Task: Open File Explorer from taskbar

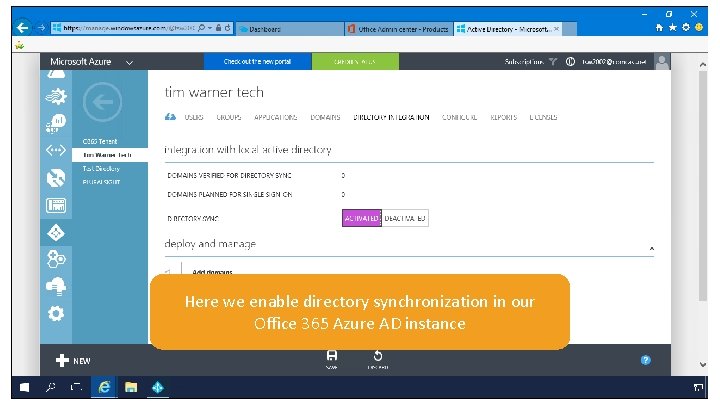Action: [131, 388]
